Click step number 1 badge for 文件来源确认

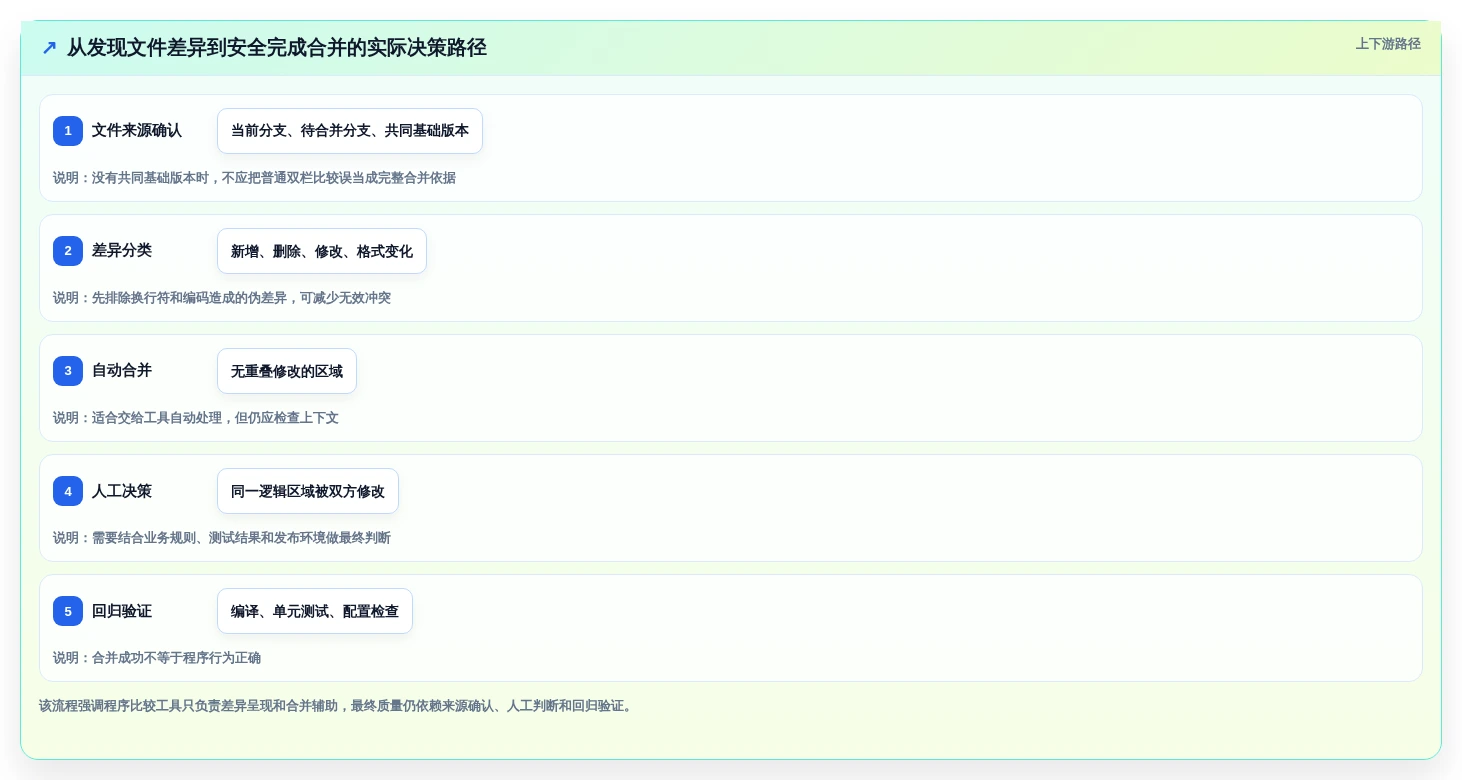click(68, 131)
